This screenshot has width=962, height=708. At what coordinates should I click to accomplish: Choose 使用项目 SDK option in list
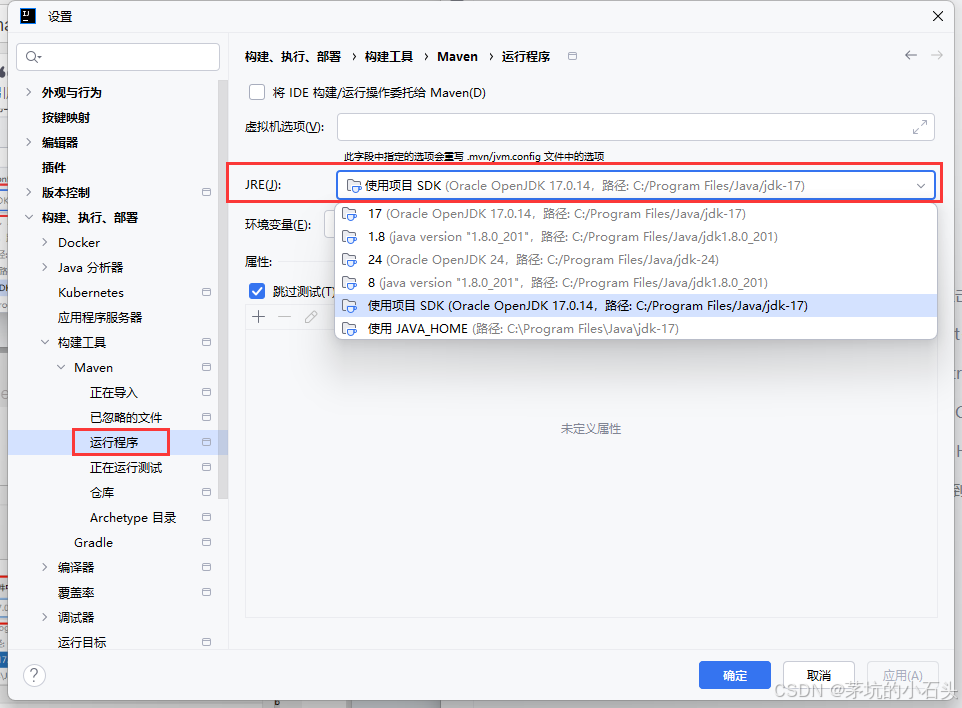(x=636, y=306)
